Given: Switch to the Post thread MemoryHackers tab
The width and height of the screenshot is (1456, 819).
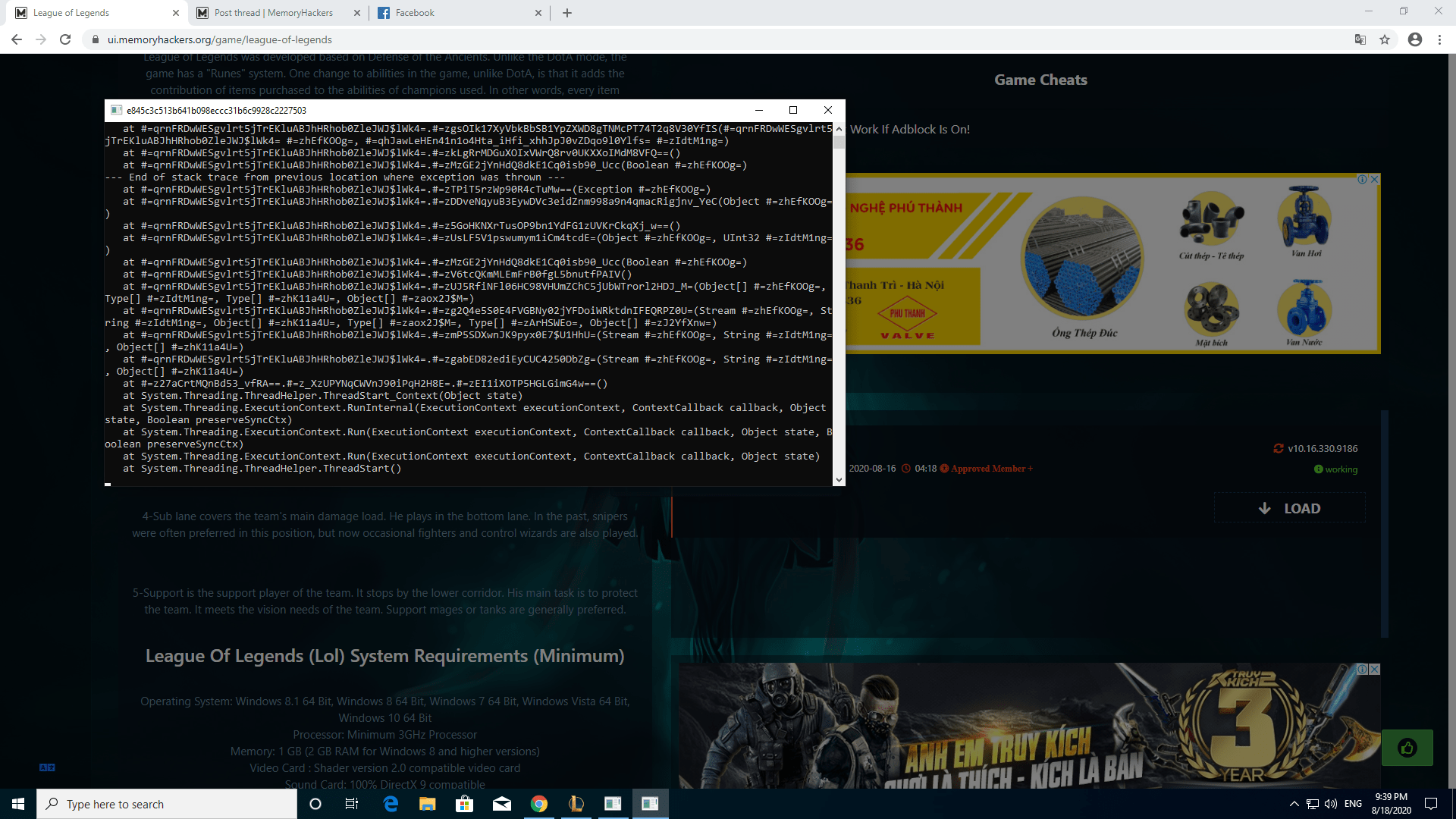Looking at the screenshot, I should pos(273,13).
